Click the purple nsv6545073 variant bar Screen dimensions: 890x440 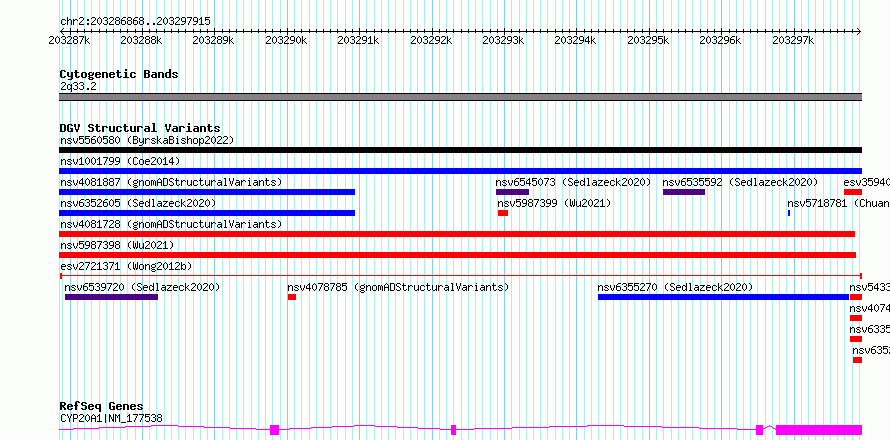click(x=512, y=192)
